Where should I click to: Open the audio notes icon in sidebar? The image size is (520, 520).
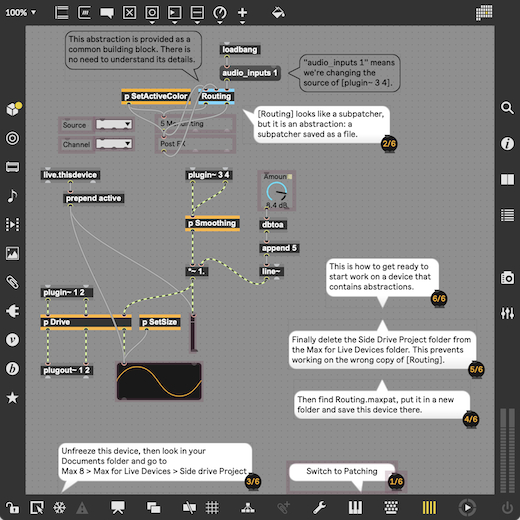click(12, 196)
